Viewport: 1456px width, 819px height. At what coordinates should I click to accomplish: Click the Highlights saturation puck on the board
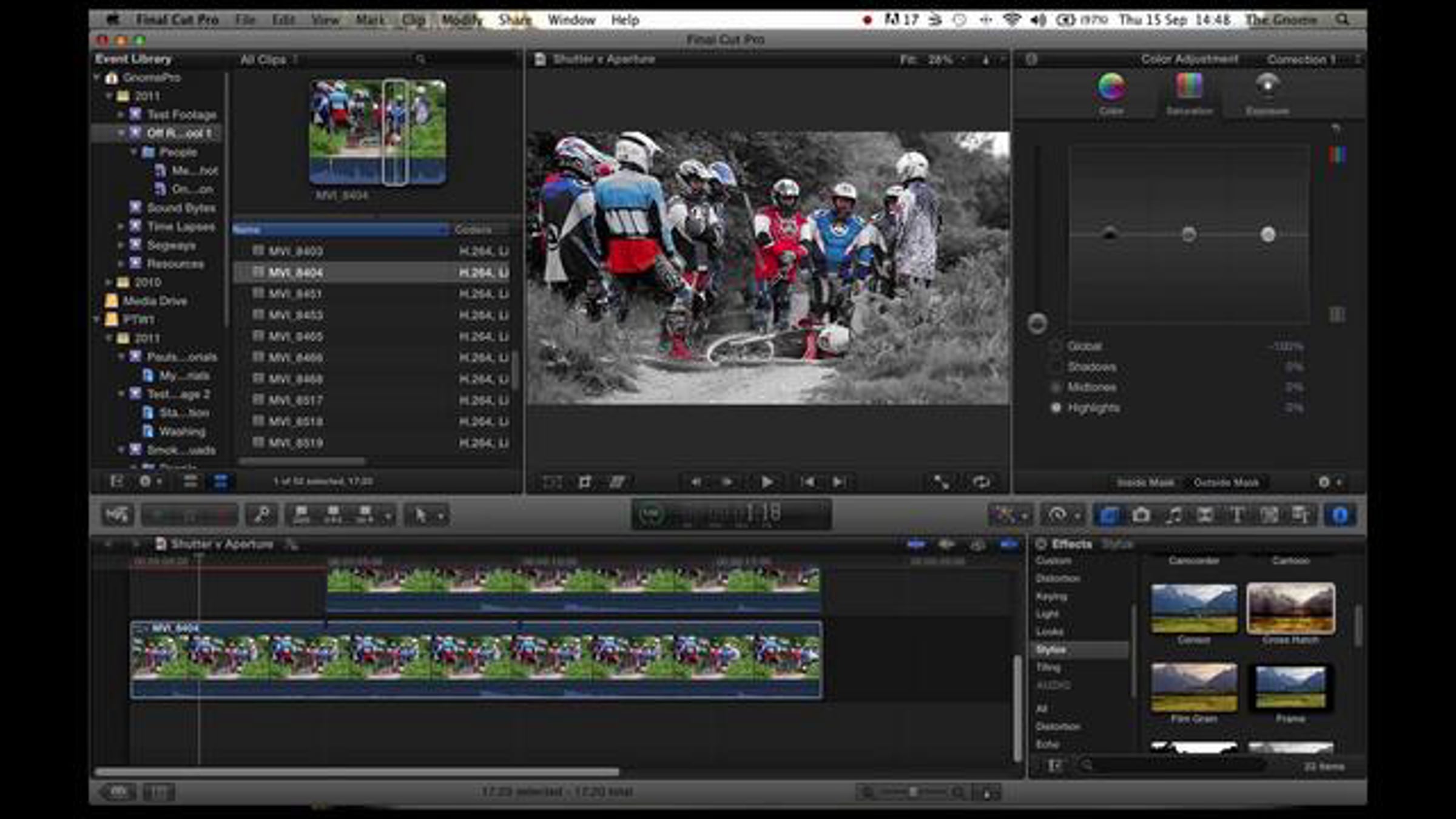coord(1267,234)
